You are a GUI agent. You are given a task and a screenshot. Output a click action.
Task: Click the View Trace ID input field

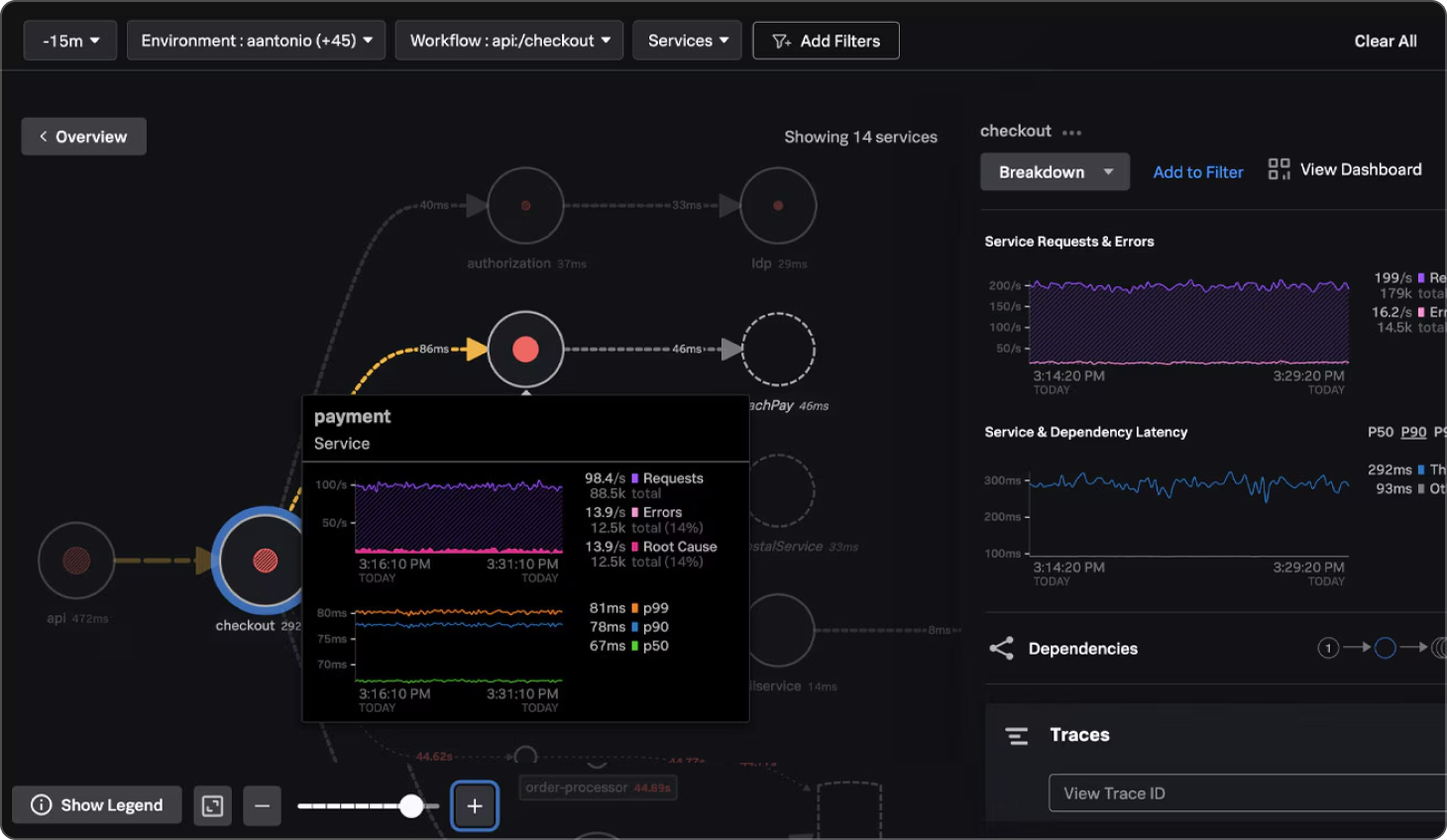coord(1248,792)
